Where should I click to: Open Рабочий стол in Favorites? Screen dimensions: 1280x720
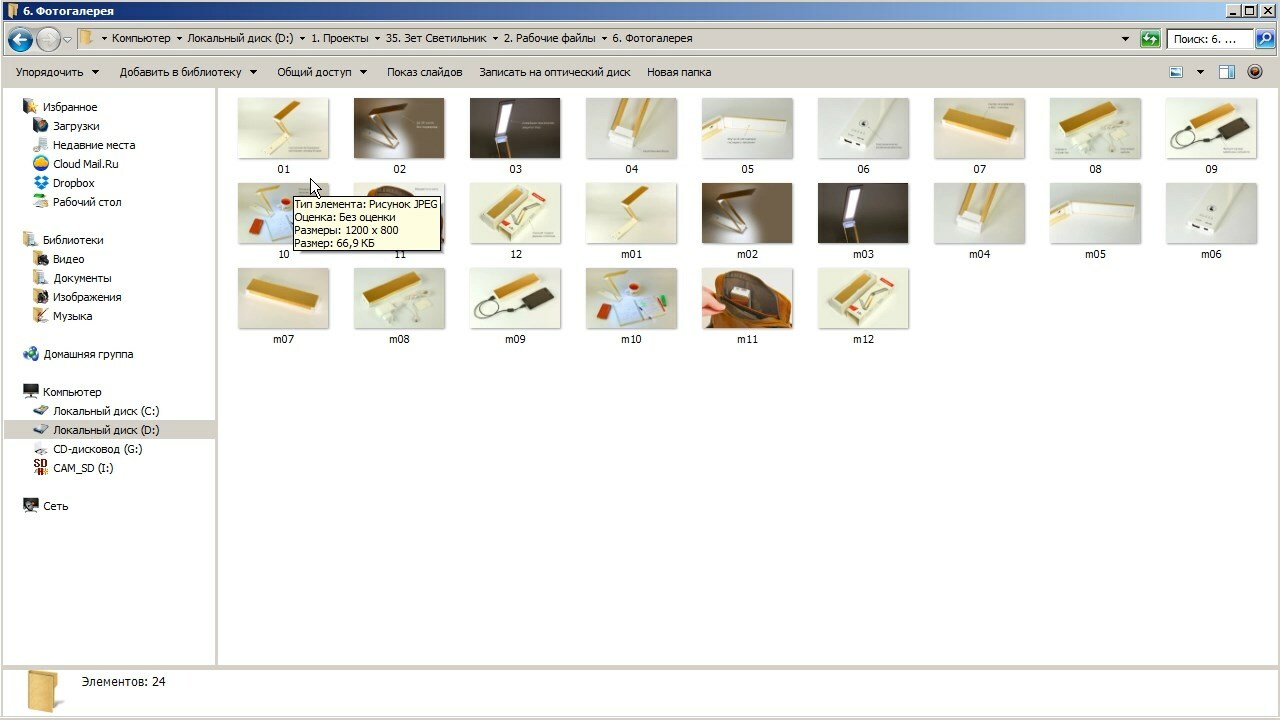tap(87, 202)
